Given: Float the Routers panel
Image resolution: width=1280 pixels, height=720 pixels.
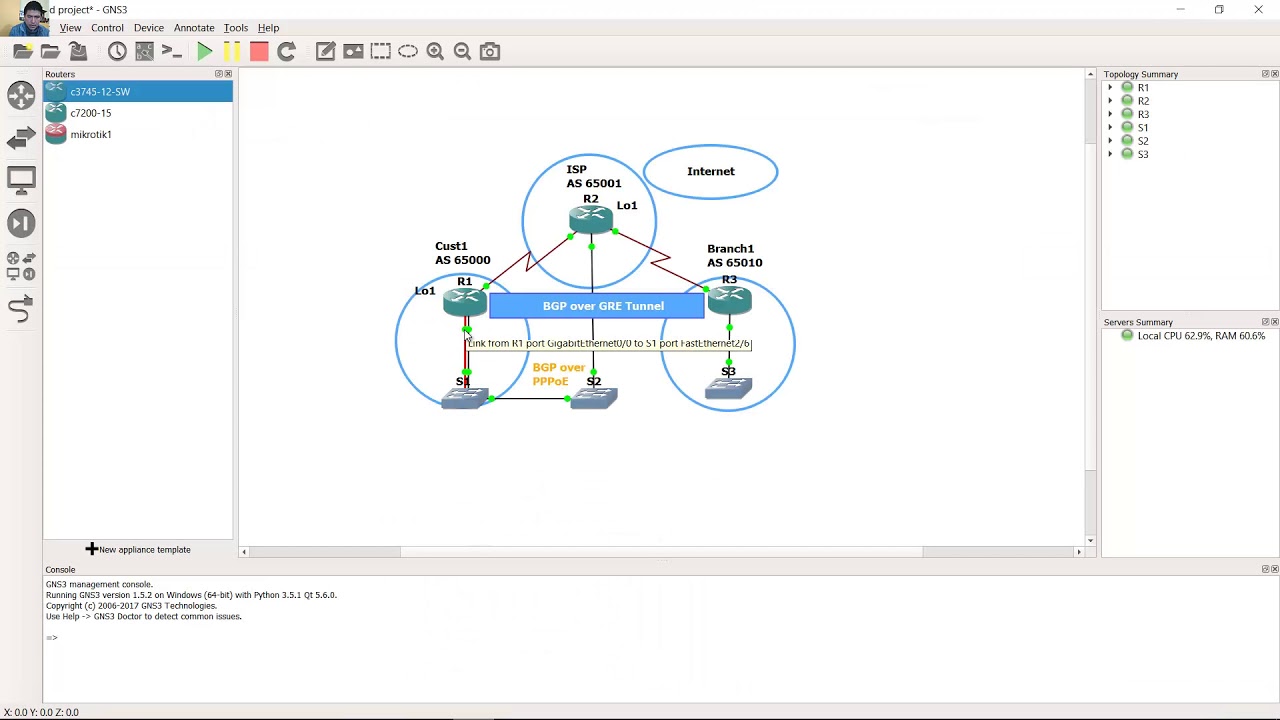Looking at the screenshot, I should tap(219, 74).
